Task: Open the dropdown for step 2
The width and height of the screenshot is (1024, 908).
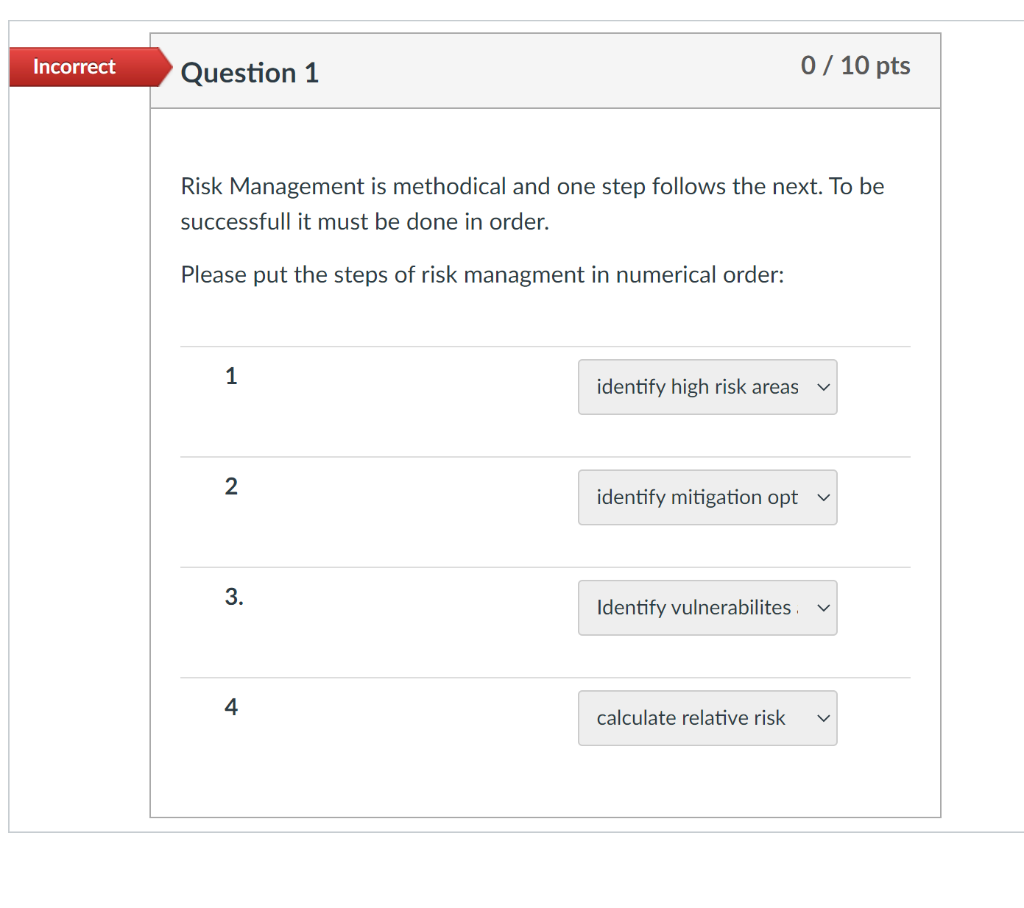Action: [x=707, y=497]
